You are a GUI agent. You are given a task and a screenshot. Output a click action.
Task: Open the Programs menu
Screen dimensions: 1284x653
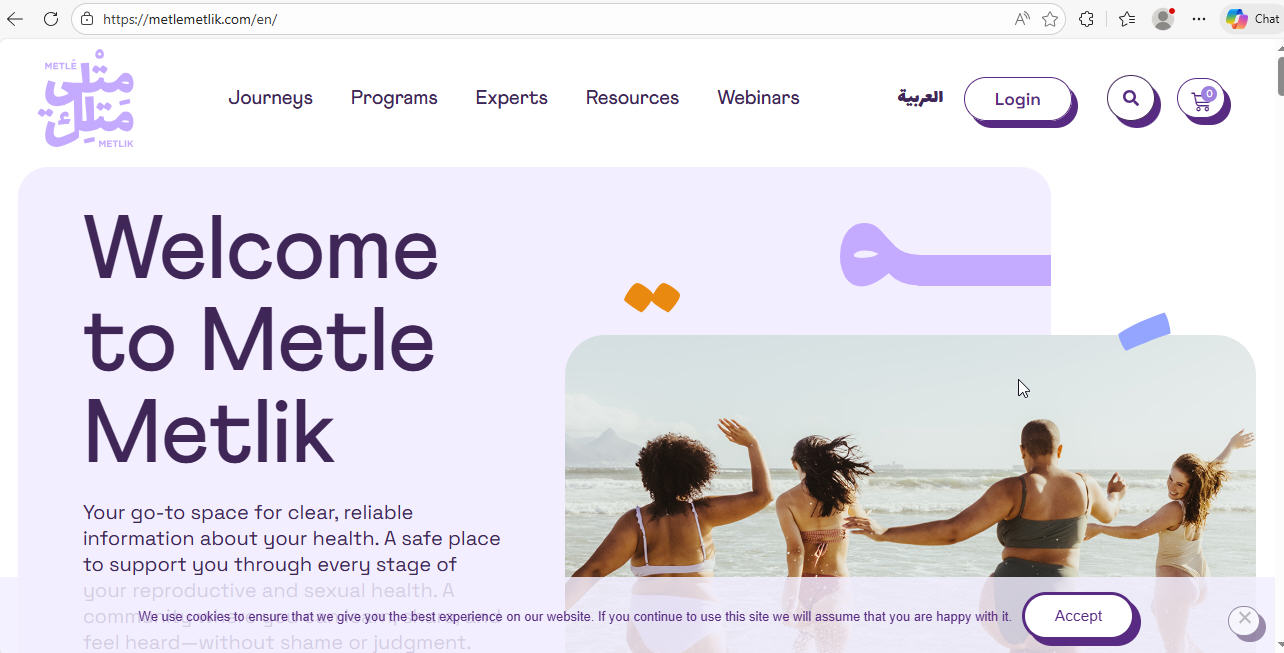coord(394,98)
